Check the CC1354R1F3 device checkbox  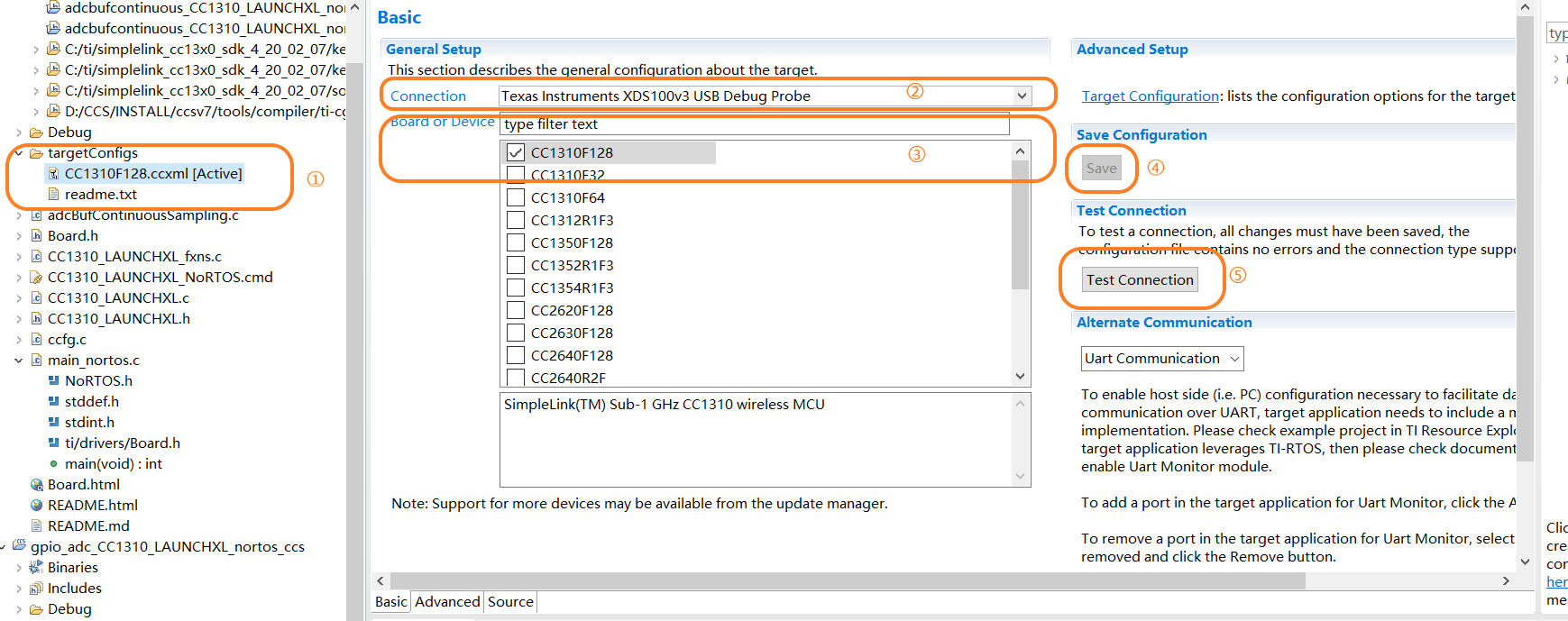[516, 288]
